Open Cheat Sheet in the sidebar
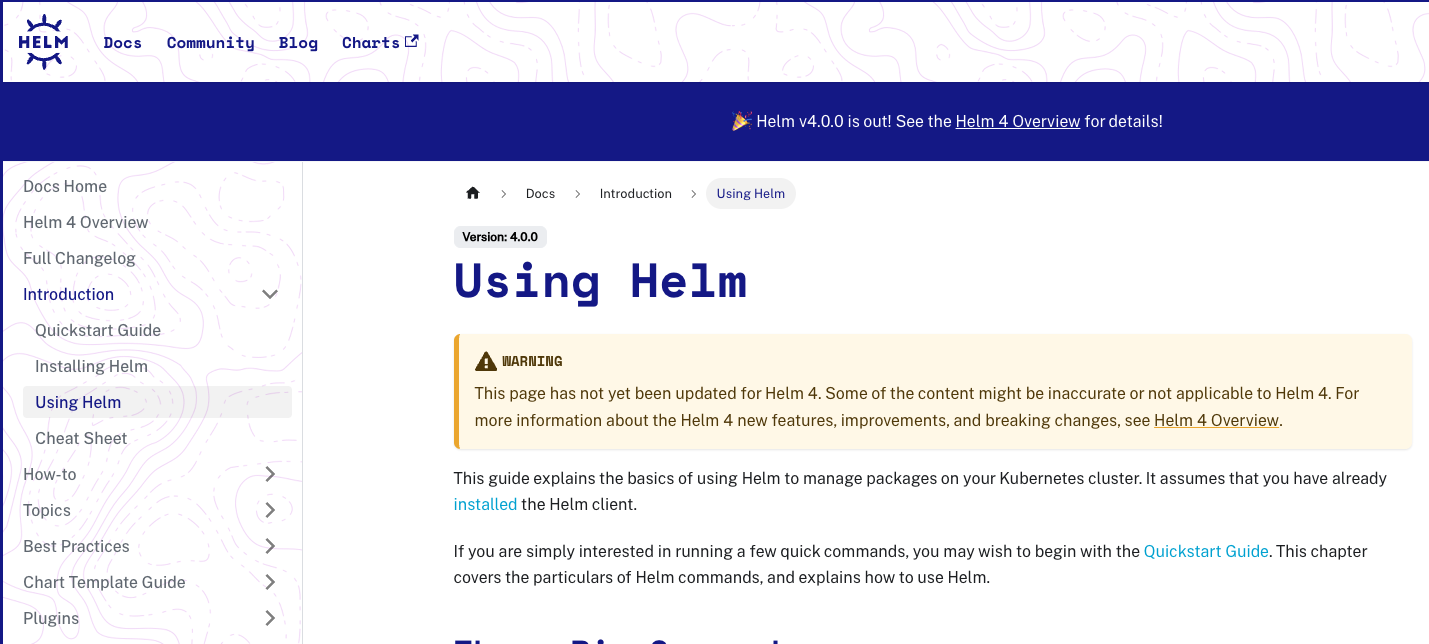The width and height of the screenshot is (1429, 644). (81, 438)
